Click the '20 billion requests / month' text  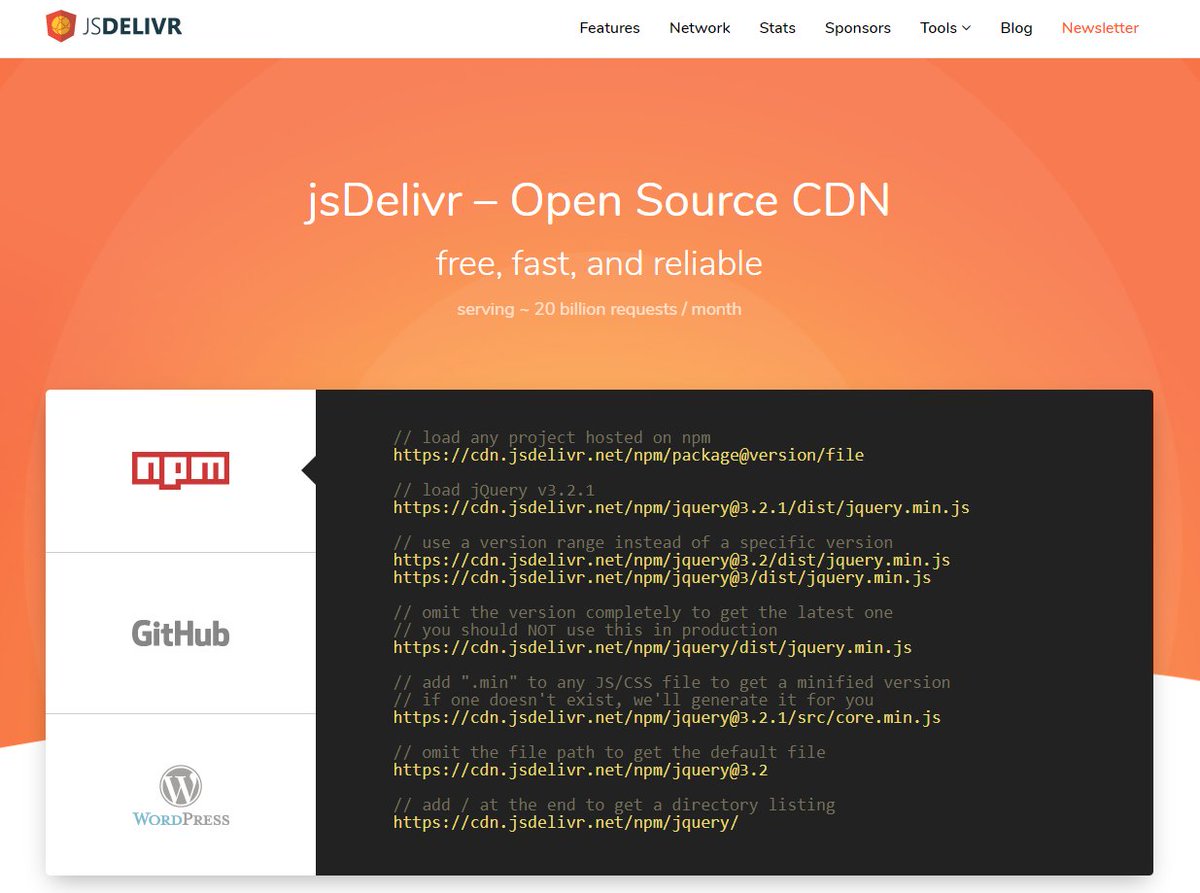[x=638, y=309]
